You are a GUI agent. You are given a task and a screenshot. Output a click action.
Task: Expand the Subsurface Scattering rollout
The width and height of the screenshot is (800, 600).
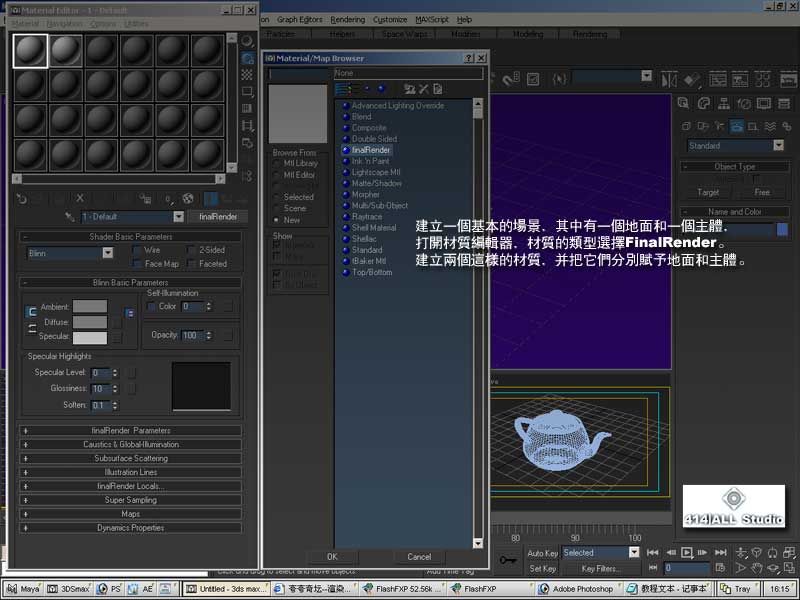(131, 458)
